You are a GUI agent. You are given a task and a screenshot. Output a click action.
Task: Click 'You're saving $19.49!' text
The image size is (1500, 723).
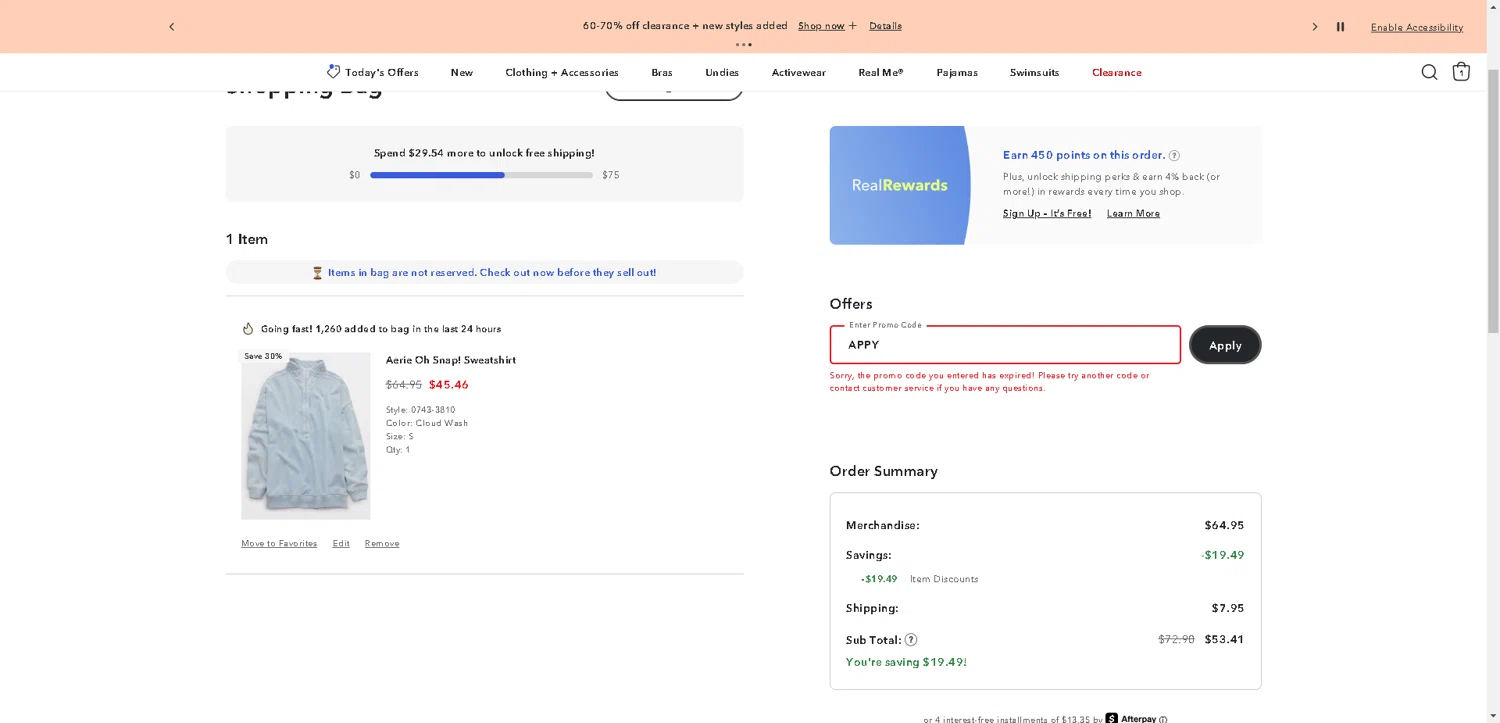coord(906,662)
